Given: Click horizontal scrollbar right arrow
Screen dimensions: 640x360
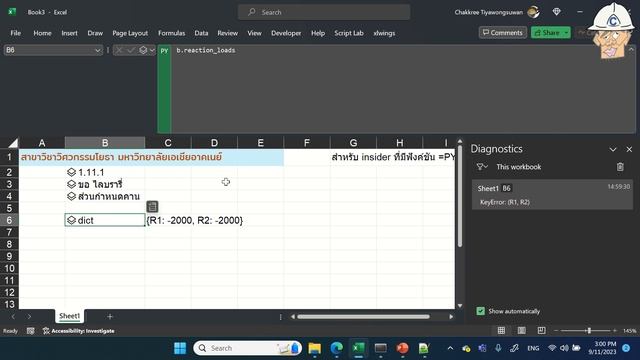Looking at the screenshot, I should (451, 316).
